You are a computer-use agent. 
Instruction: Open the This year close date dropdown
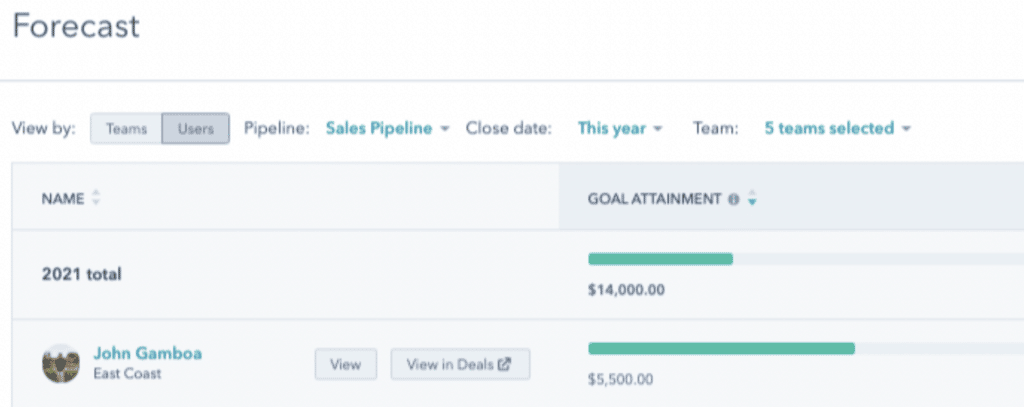(620, 128)
